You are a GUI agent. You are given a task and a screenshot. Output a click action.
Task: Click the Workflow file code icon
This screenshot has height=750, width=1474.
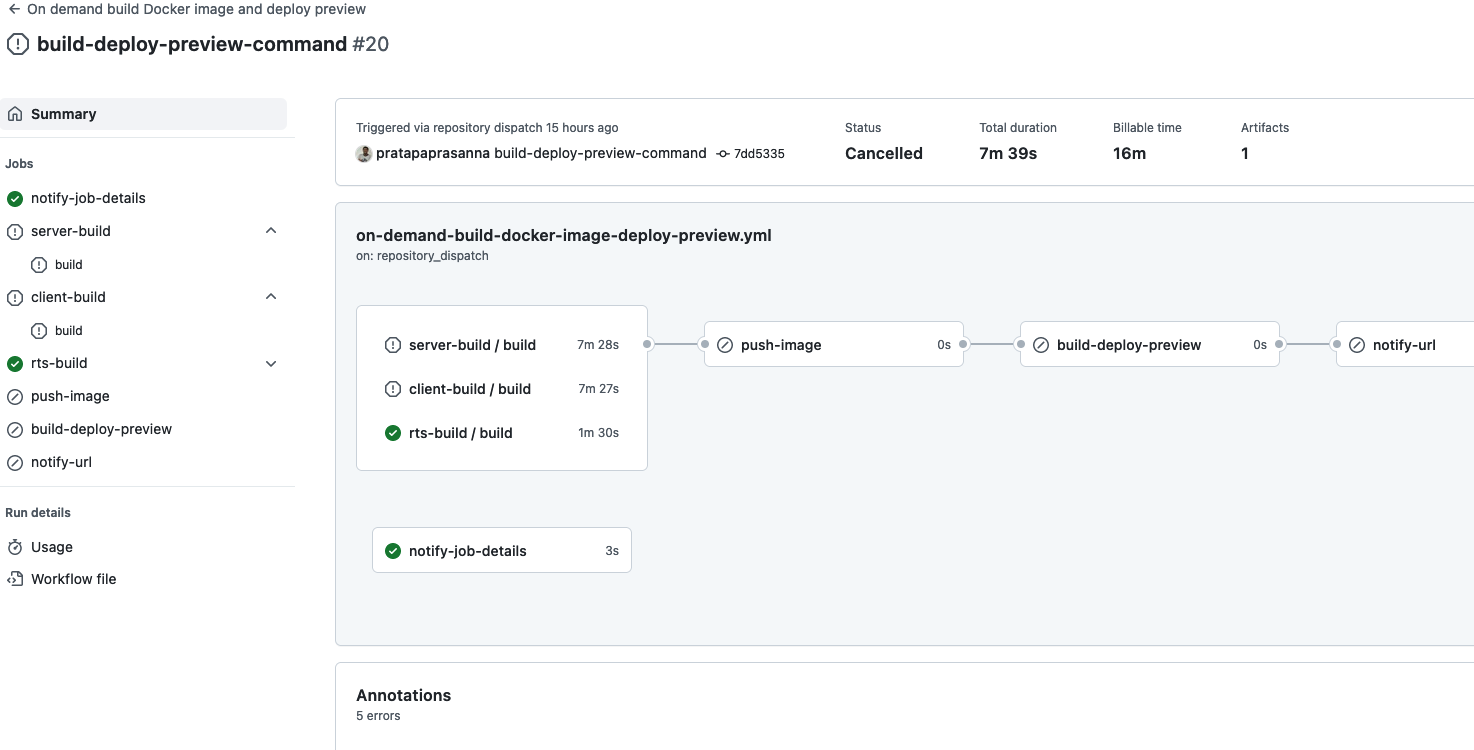point(15,579)
